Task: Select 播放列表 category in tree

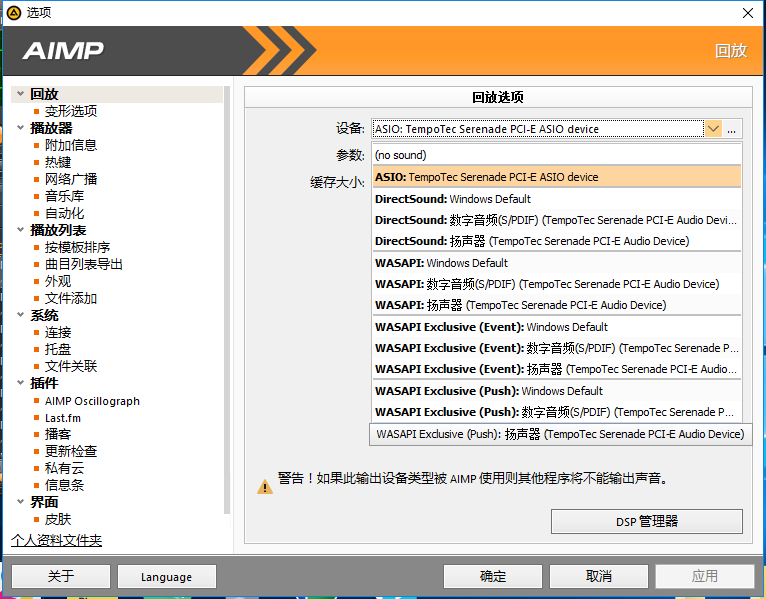Action: [58, 230]
